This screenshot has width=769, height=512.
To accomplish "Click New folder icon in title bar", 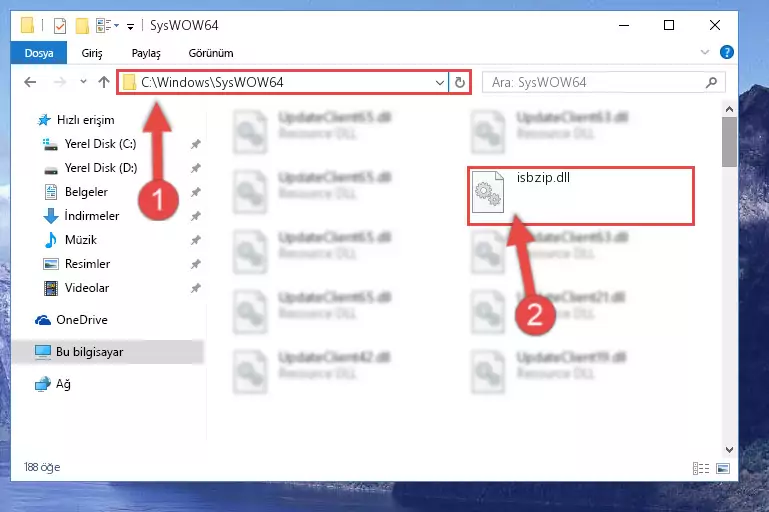I will 82,25.
